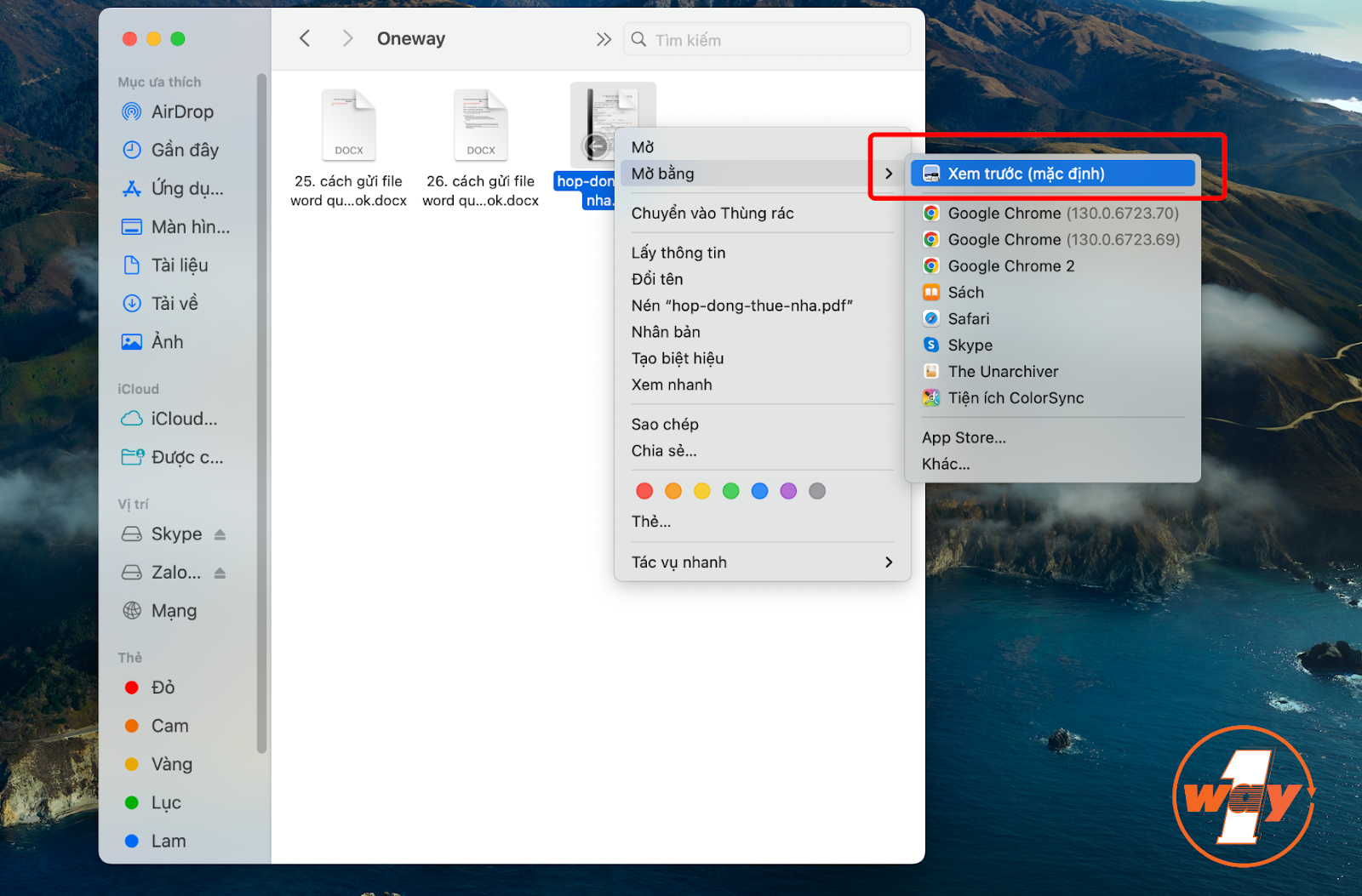Eject the Skype volume
1362x896 pixels.
pyautogui.click(x=220, y=534)
